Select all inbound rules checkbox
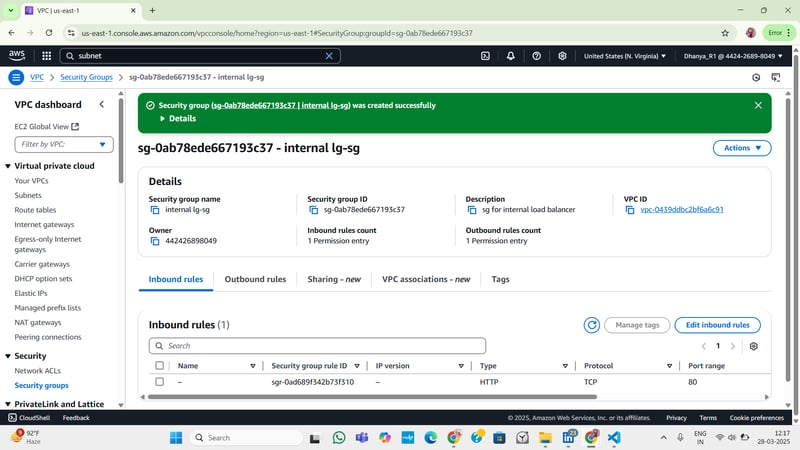 pos(160,365)
